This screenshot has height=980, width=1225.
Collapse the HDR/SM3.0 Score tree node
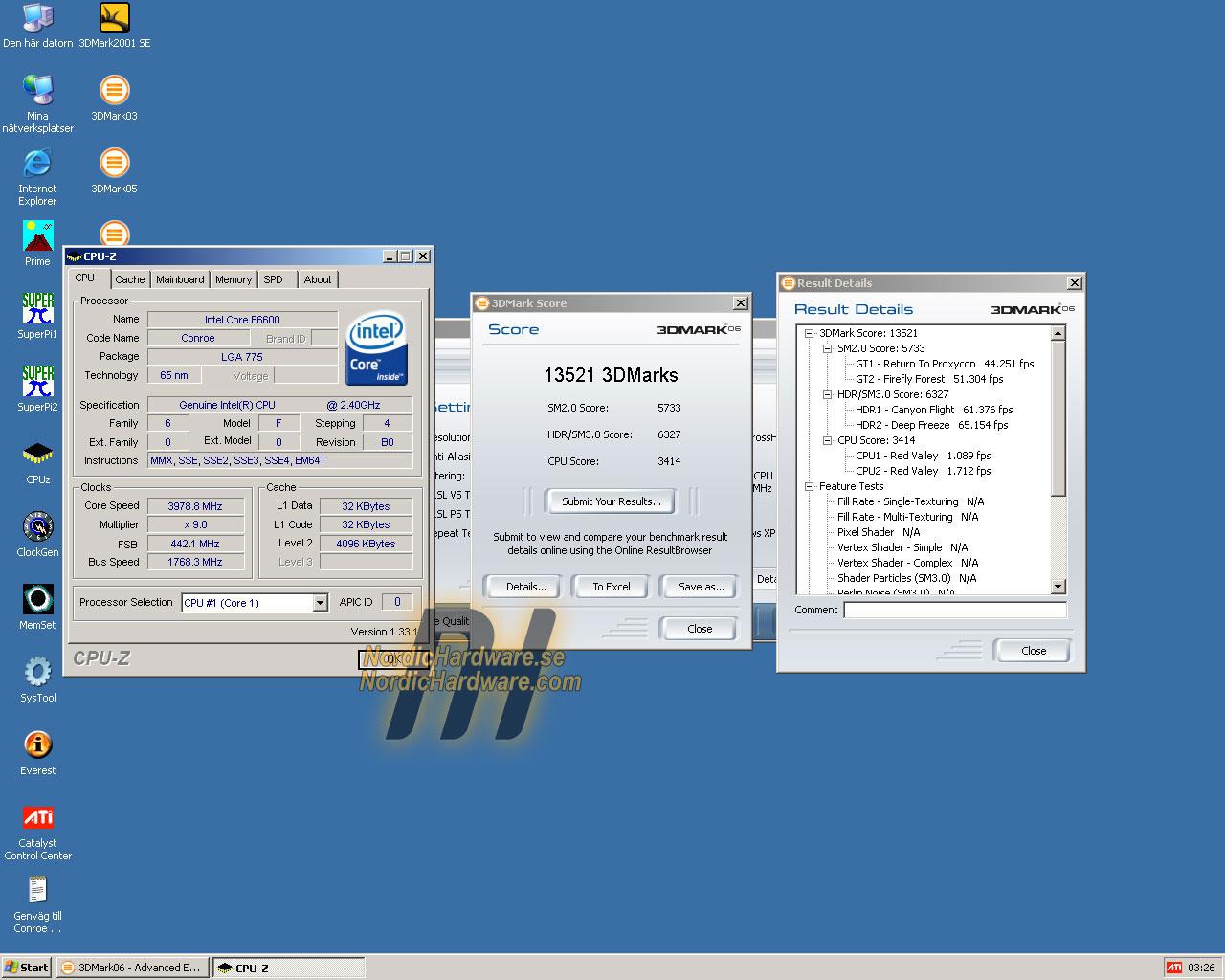click(x=828, y=394)
